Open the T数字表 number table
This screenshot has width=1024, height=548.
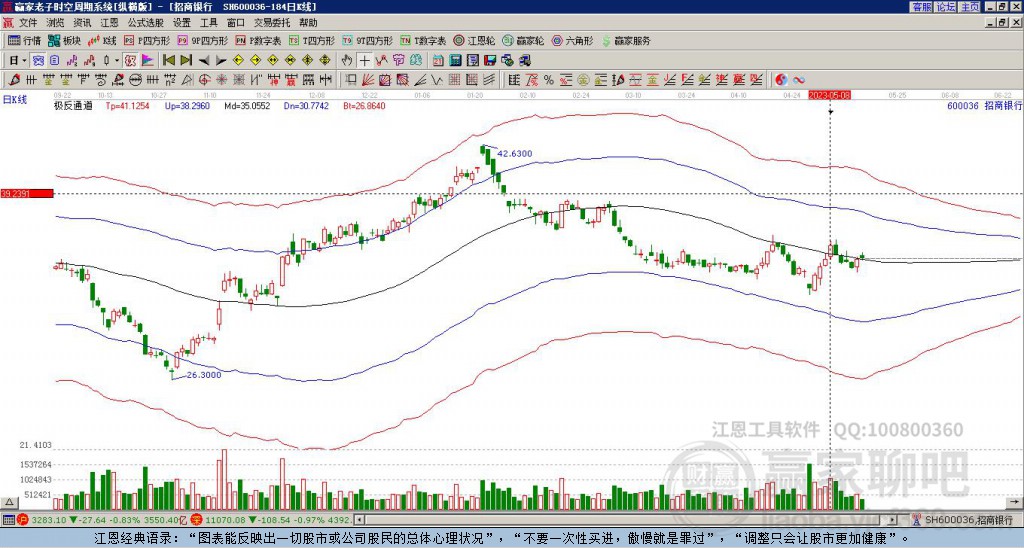click(x=423, y=40)
